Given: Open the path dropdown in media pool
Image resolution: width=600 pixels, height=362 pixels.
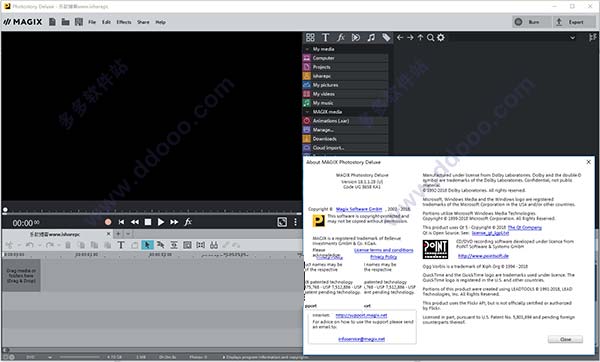Looking at the screenshot, I should [x=572, y=38].
